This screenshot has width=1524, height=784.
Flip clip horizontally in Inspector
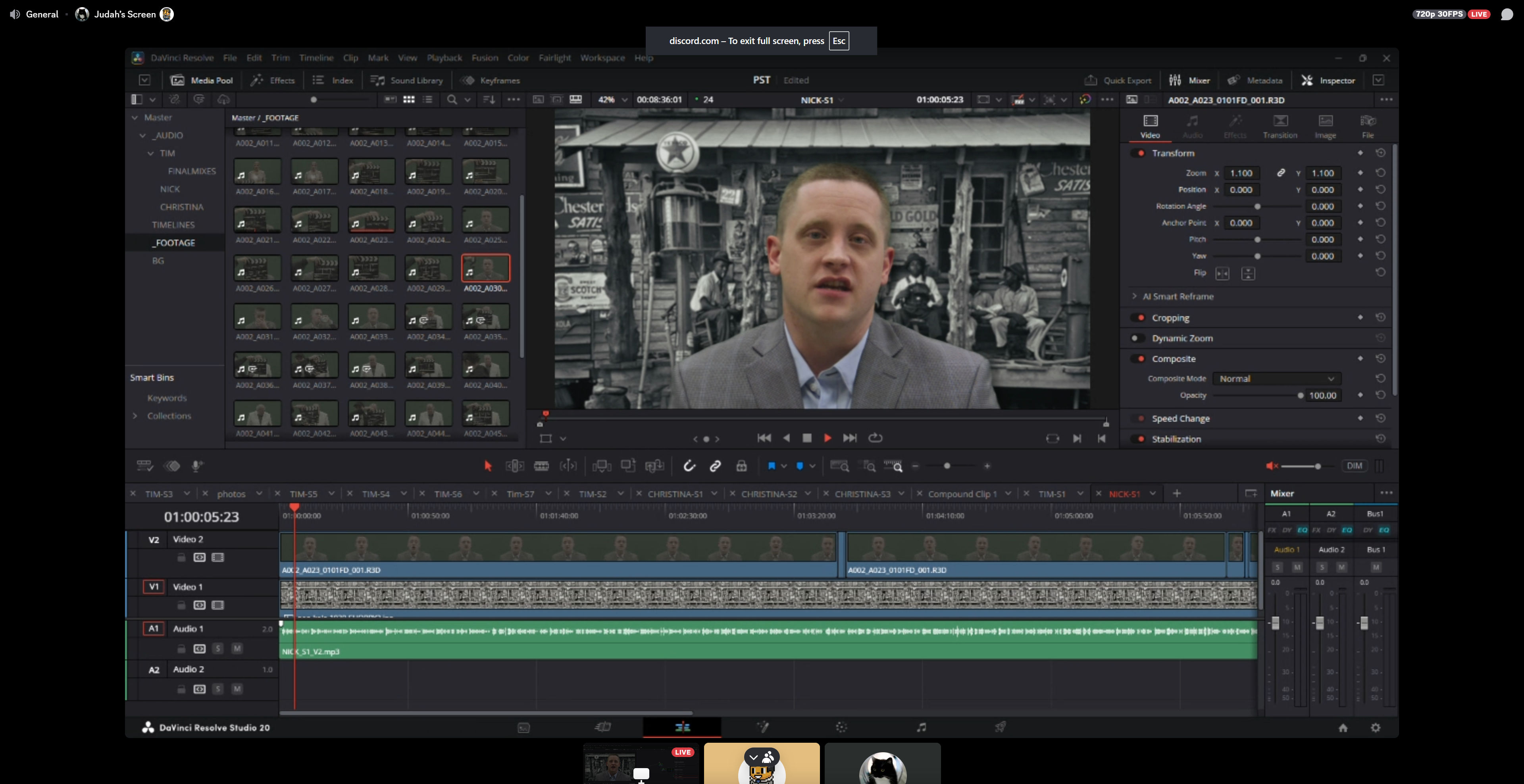(1222, 273)
